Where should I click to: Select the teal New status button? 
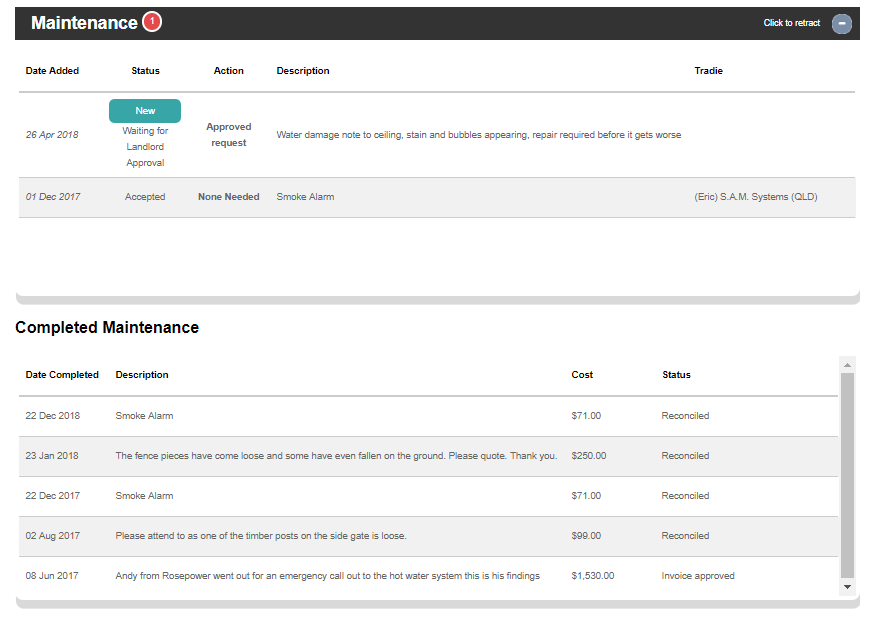pos(145,111)
